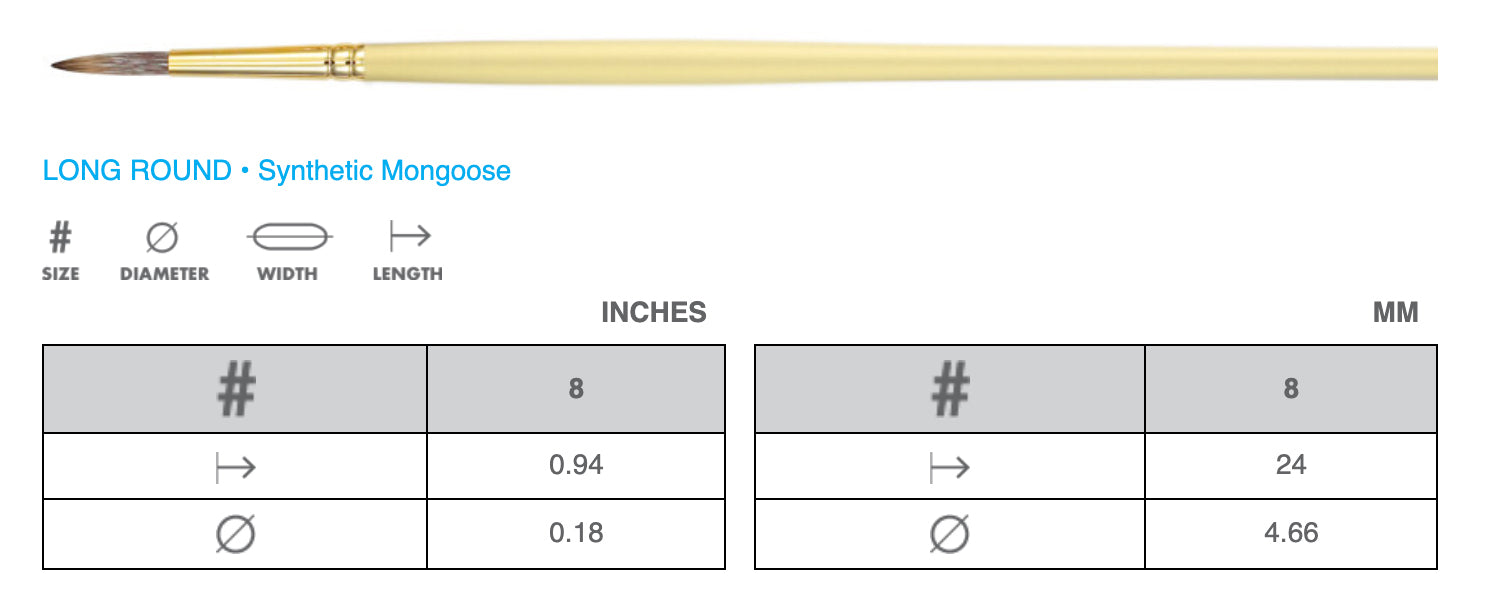Select the 4.66 diameter value cell
Image resolution: width=1502 pixels, height=606 pixels.
[x=1290, y=534]
